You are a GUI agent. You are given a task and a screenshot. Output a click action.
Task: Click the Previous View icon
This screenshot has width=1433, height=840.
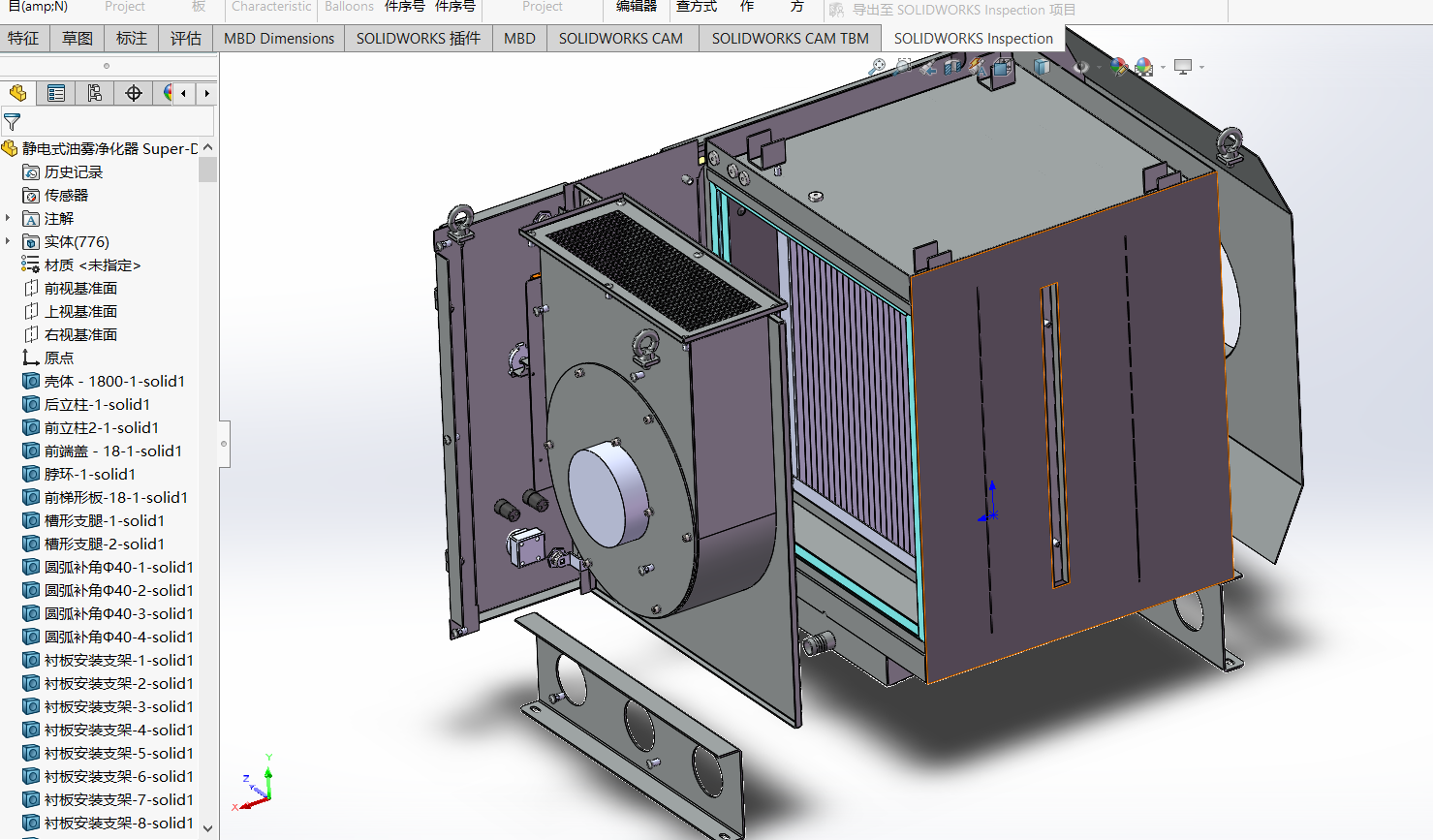coord(928,67)
